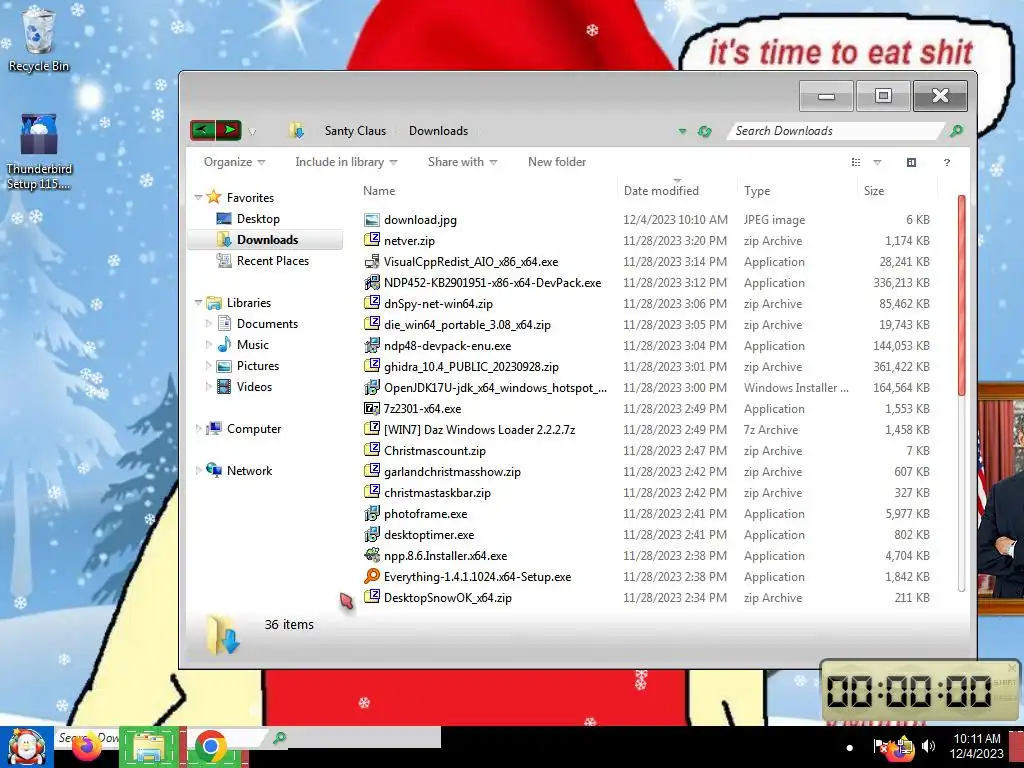Screen dimensions: 1024x768
Task: Open Chrome from the taskbar
Action: point(210,747)
